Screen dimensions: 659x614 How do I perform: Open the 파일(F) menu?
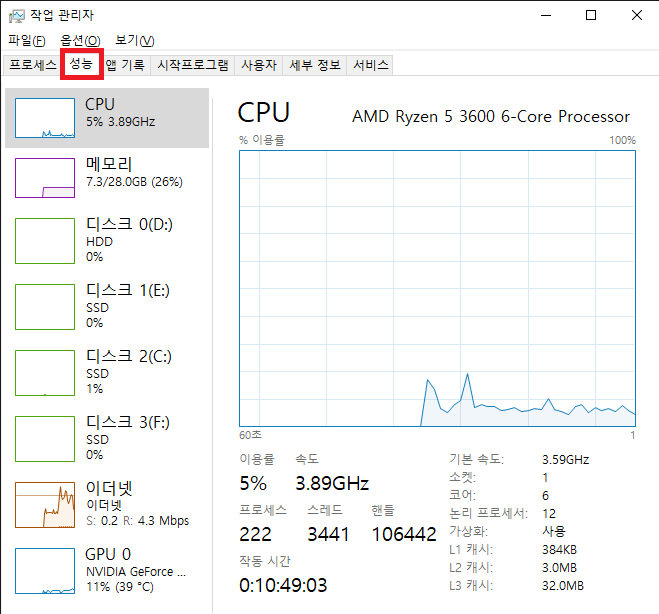(x=27, y=40)
